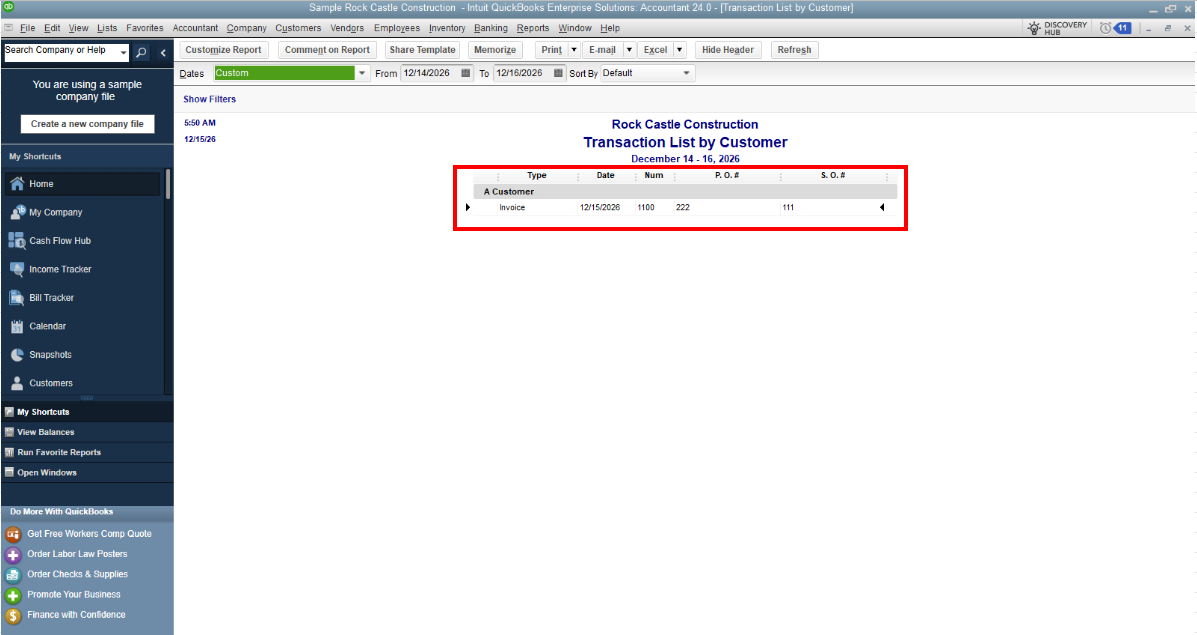Expand Print button dropdown arrow

pyautogui.click(x=574, y=50)
